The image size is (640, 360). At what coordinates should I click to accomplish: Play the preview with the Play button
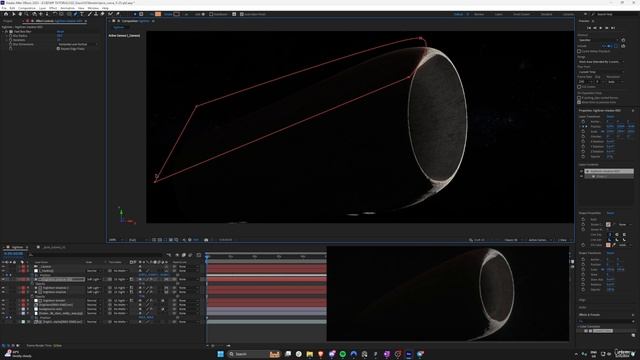pyautogui.click(x=600, y=28)
